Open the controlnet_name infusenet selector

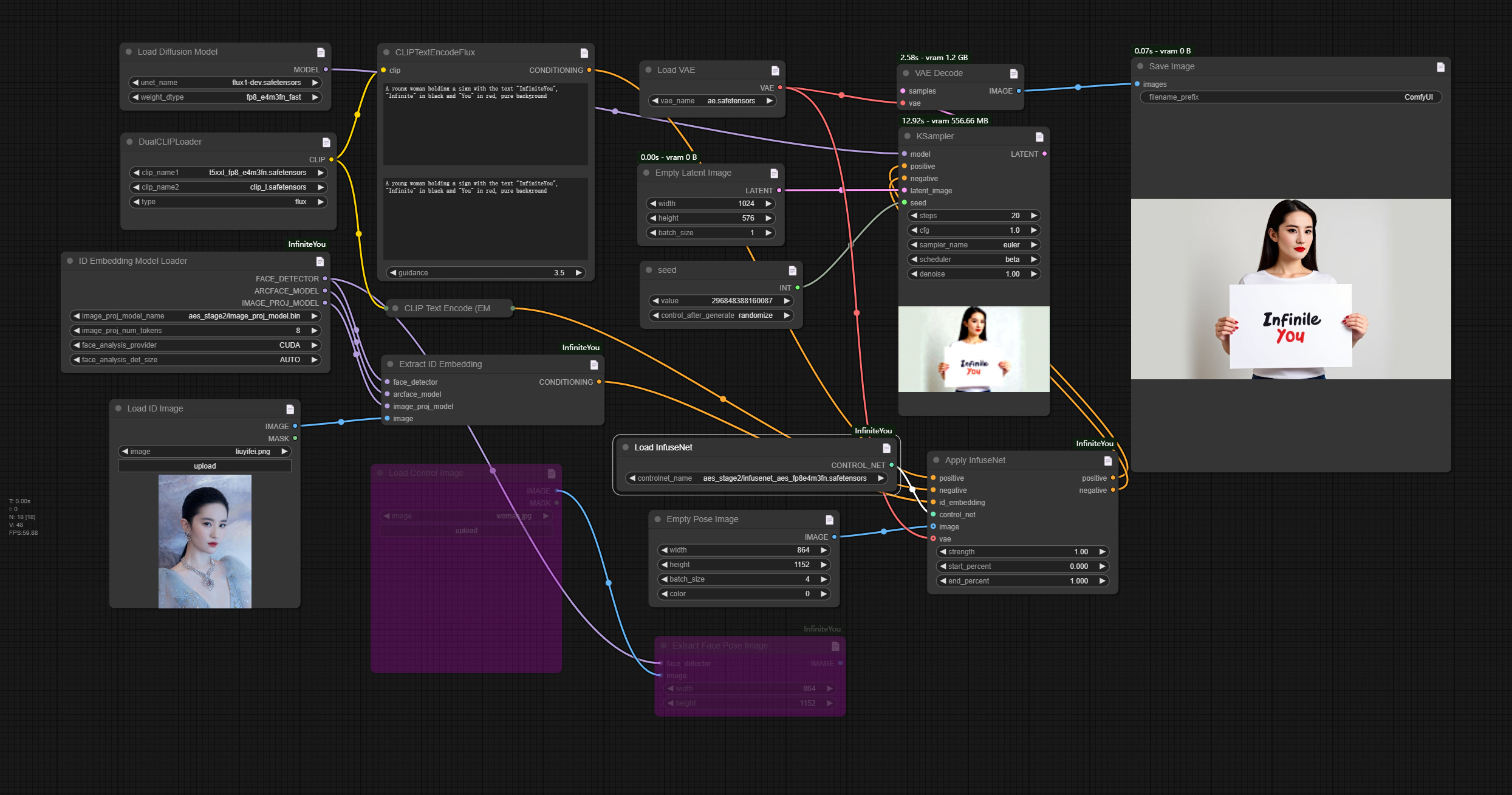pos(756,478)
